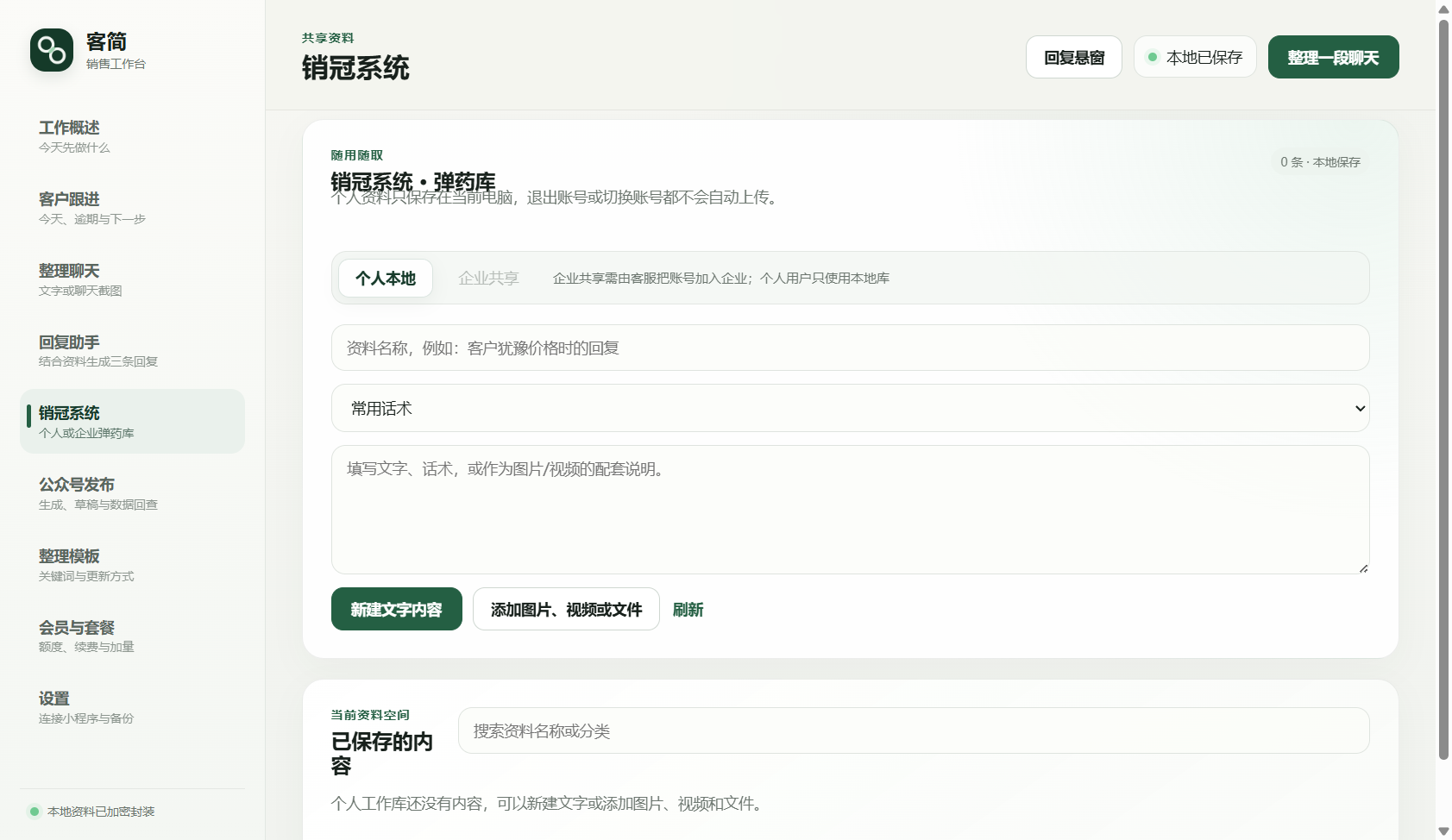The image size is (1452, 840).
Task: Click the 回复悬窗 button
Action: coord(1074,57)
